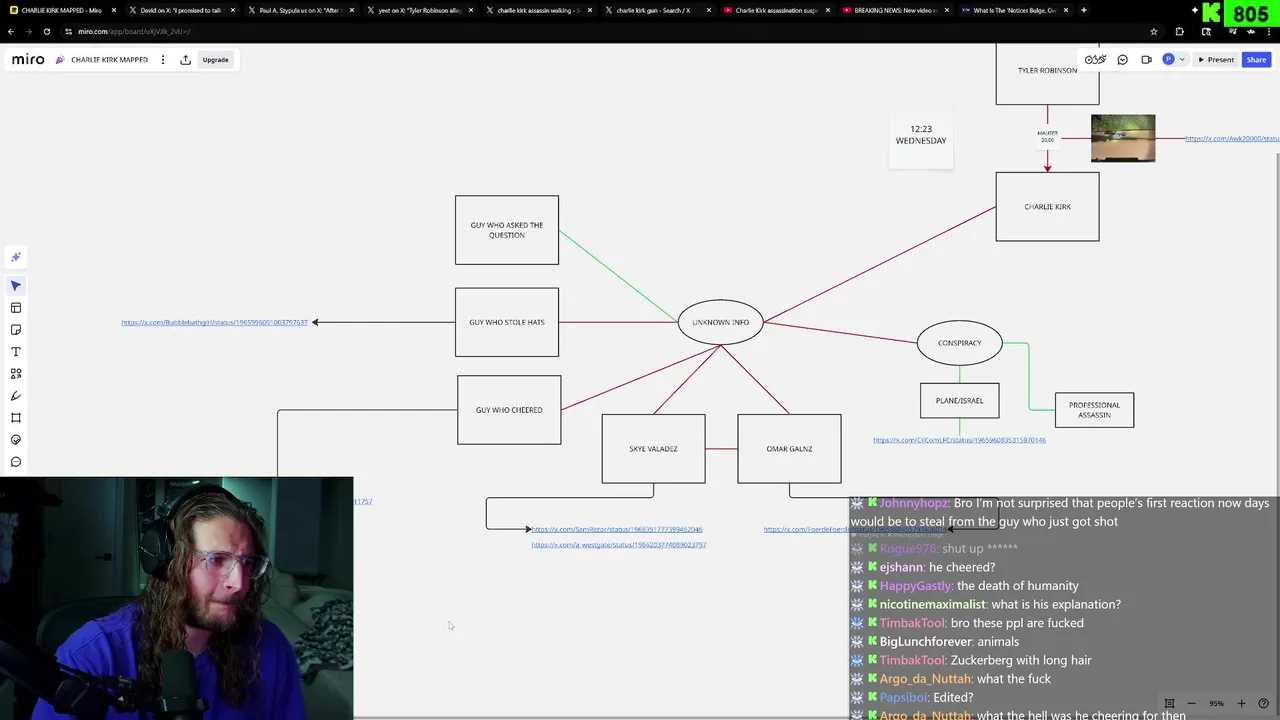Open the a_westgate x.com link

pos(618,545)
